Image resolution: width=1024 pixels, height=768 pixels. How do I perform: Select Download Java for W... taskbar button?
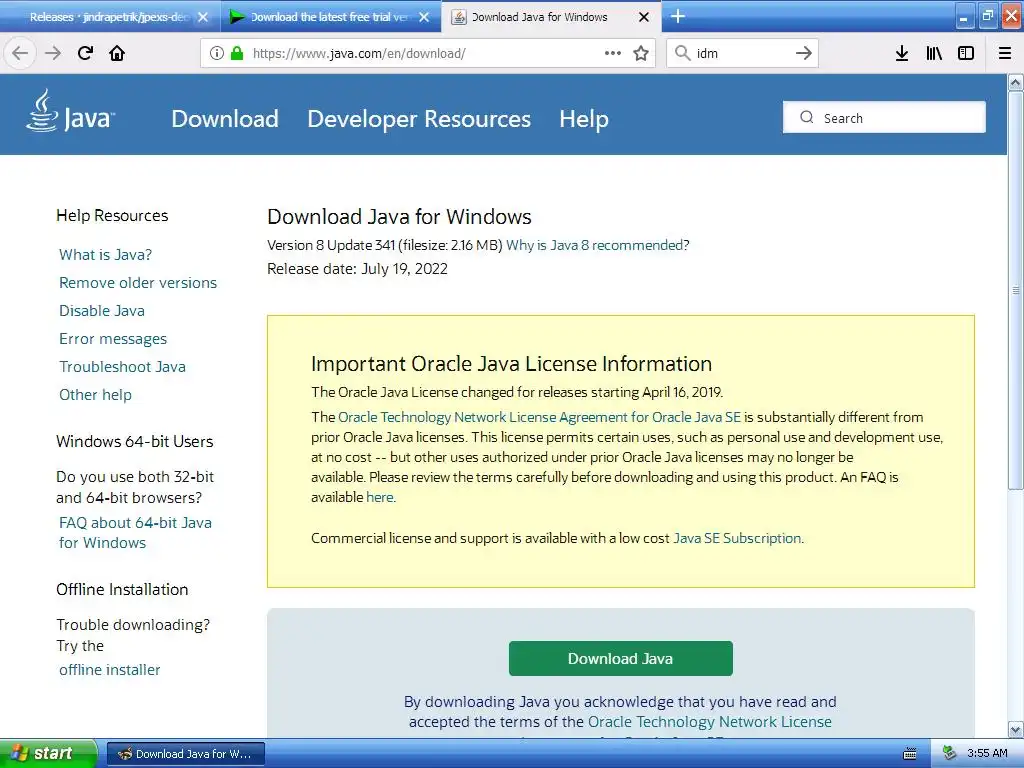pos(185,754)
